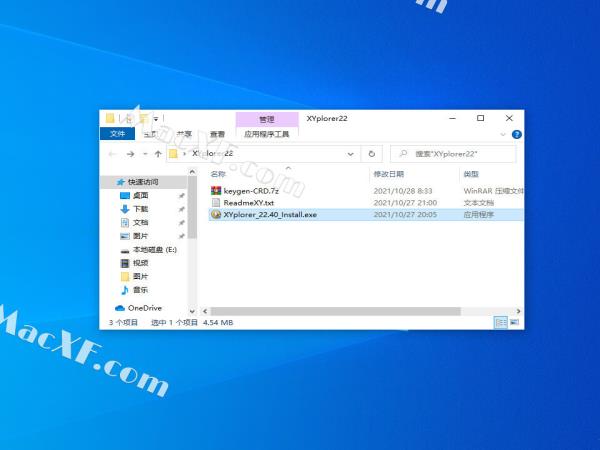This screenshot has height=450, width=600.
Task: Sort files by the 修改日期 column header
Action: tap(388, 174)
